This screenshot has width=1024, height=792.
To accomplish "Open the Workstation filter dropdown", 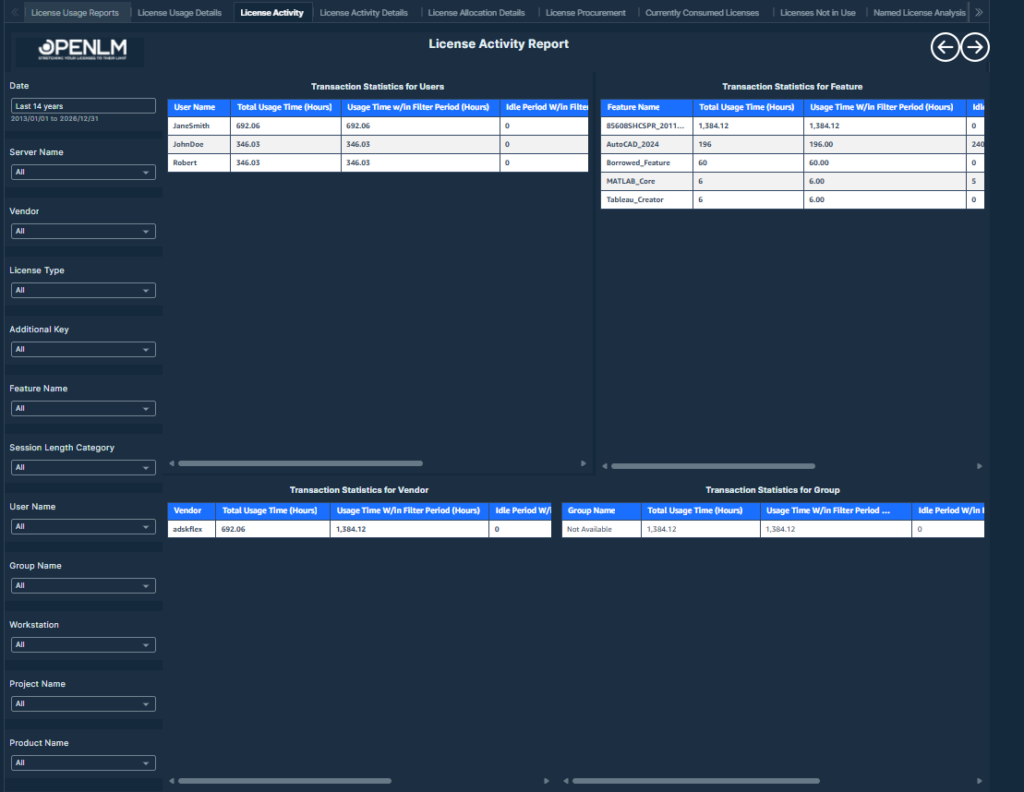I will click(x=83, y=645).
